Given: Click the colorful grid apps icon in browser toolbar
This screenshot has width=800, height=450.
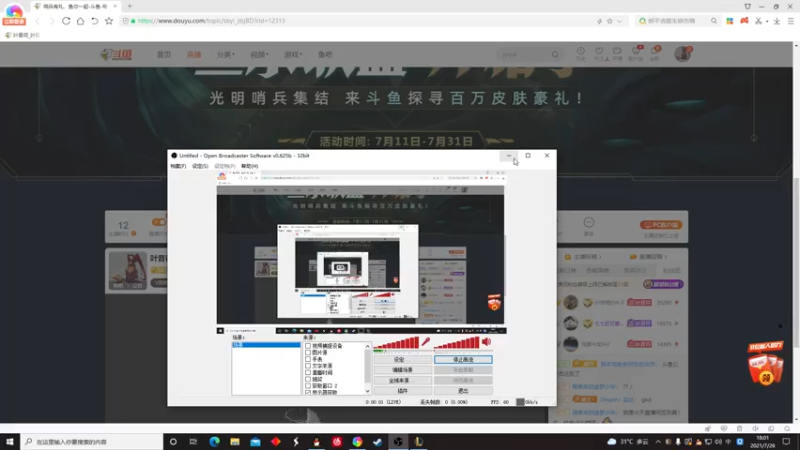Looking at the screenshot, I should coord(730,21).
